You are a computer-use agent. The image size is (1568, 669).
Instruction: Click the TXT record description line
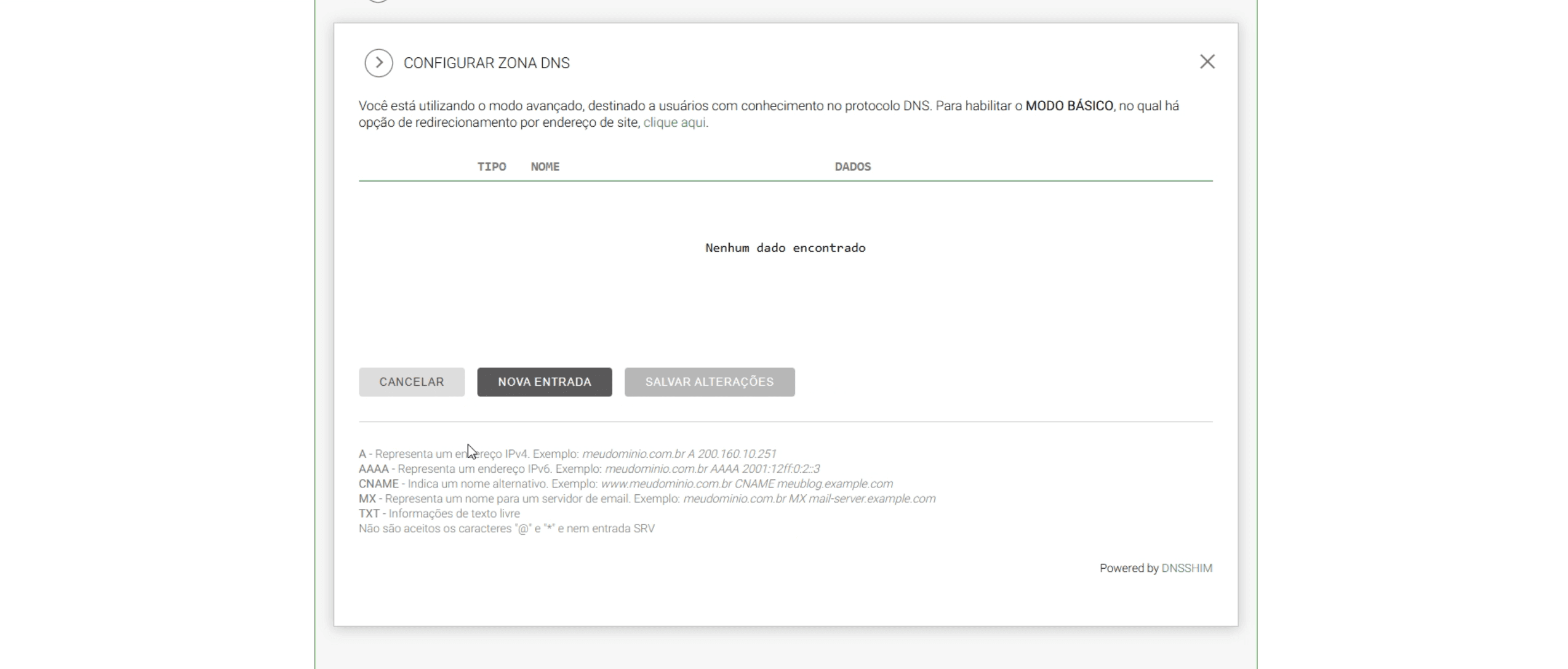click(439, 513)
